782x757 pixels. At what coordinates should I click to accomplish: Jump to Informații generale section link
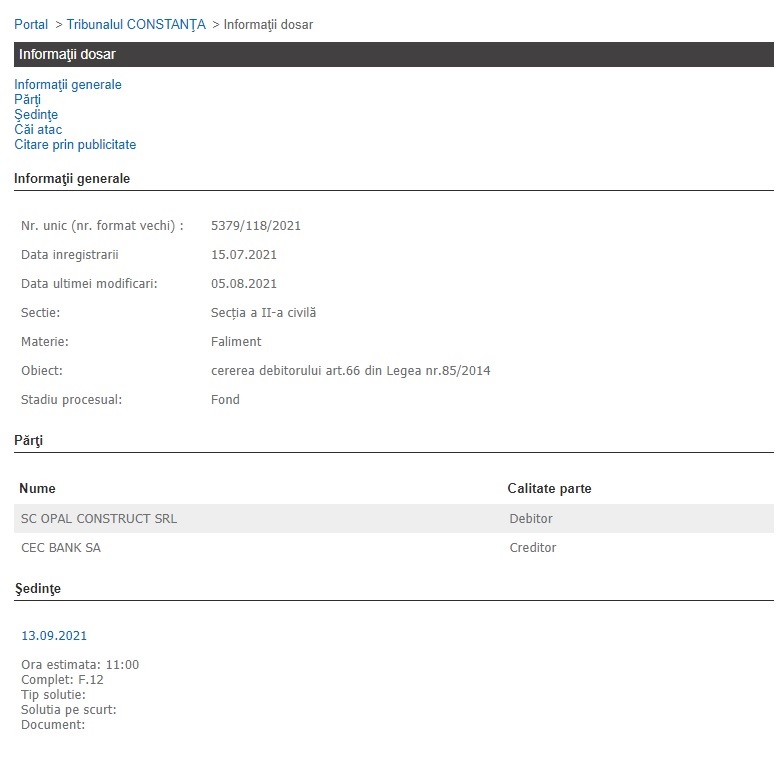pyautogui.click(x=68, y=85)
